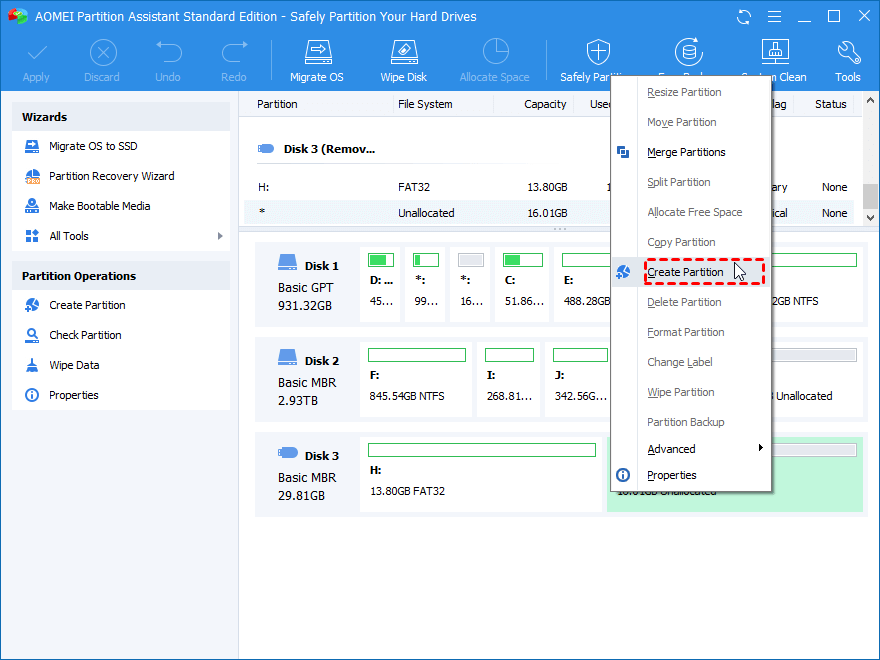Click the Undo arrow icon
Image resolution: width=880 pixels, height=660 pixels.
click(168, 53)
